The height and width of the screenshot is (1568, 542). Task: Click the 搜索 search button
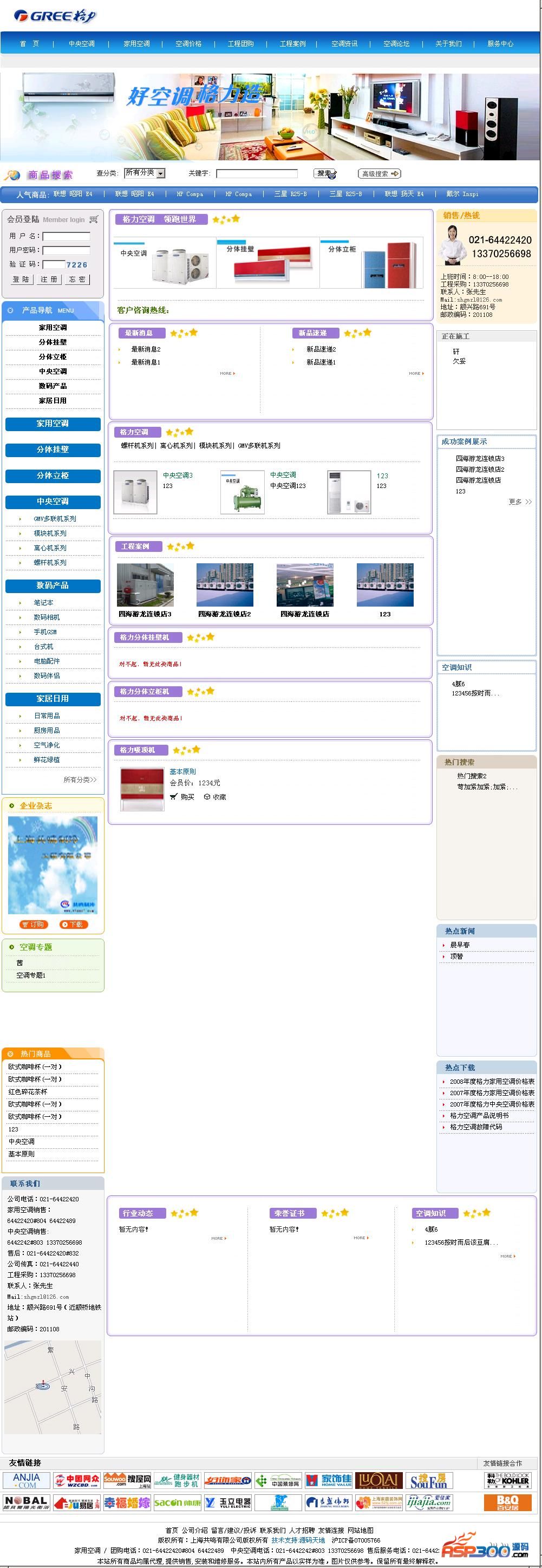coord(325,173)
